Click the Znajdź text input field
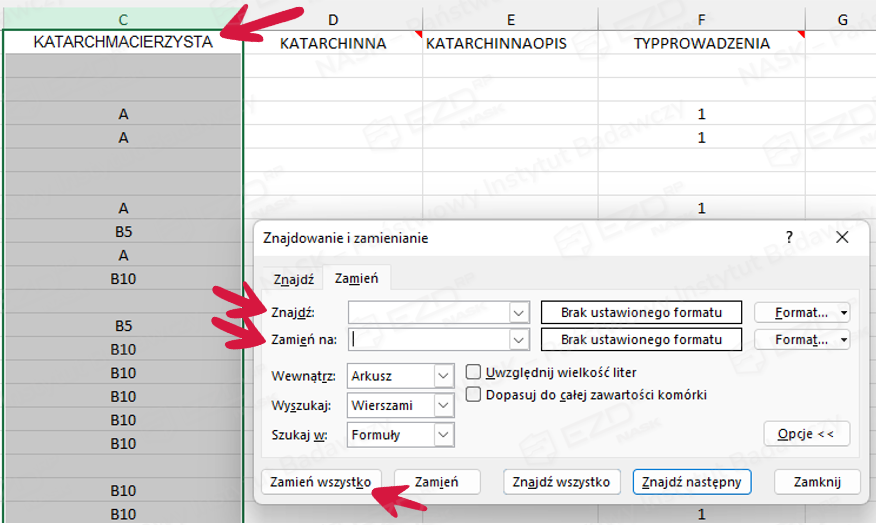This screenshot has width=876, height=525. click(428, 312)
